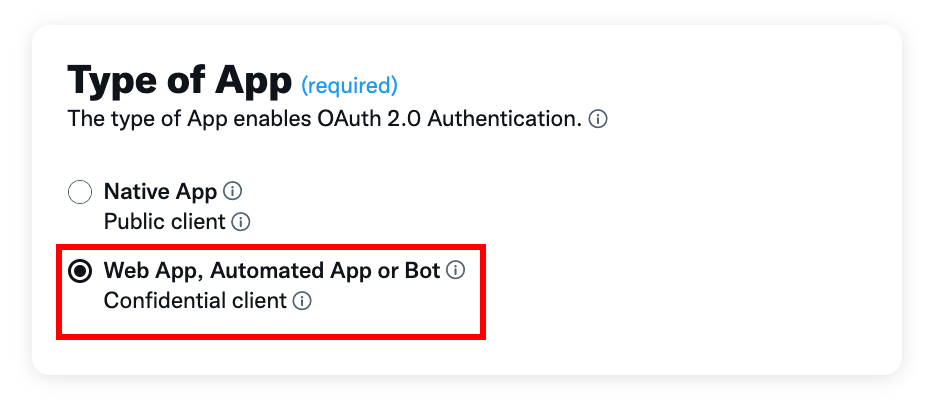Image resolution: width=935 pixels, height=409 pixels.
Task: Click info icon after Web App, Automated App or Bot
Action: point(456,270)
